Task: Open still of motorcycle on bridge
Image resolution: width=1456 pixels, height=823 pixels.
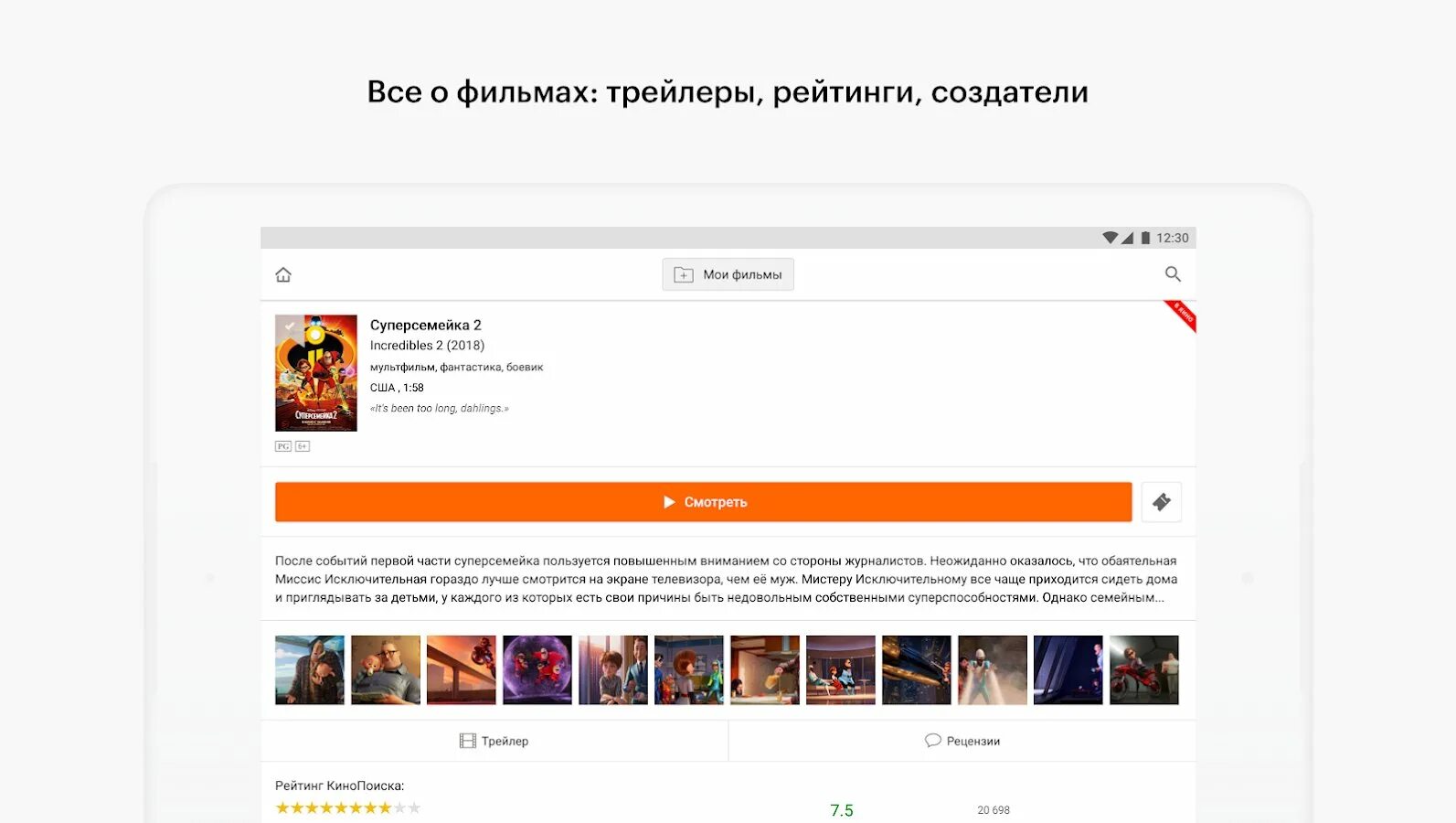Action: [462, 670]
